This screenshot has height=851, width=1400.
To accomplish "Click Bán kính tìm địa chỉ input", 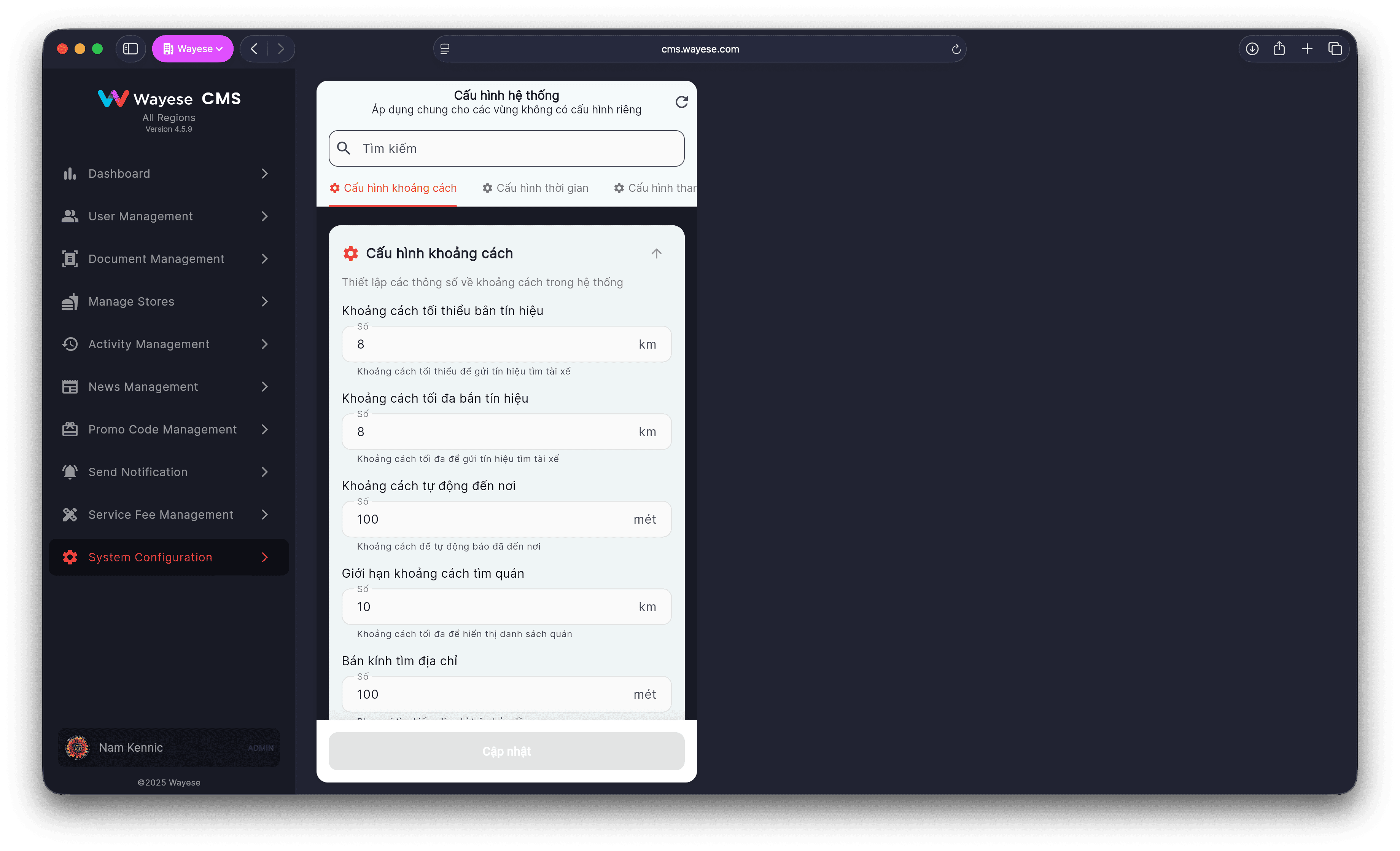I will pyautogui.click(x=506, y=694).
